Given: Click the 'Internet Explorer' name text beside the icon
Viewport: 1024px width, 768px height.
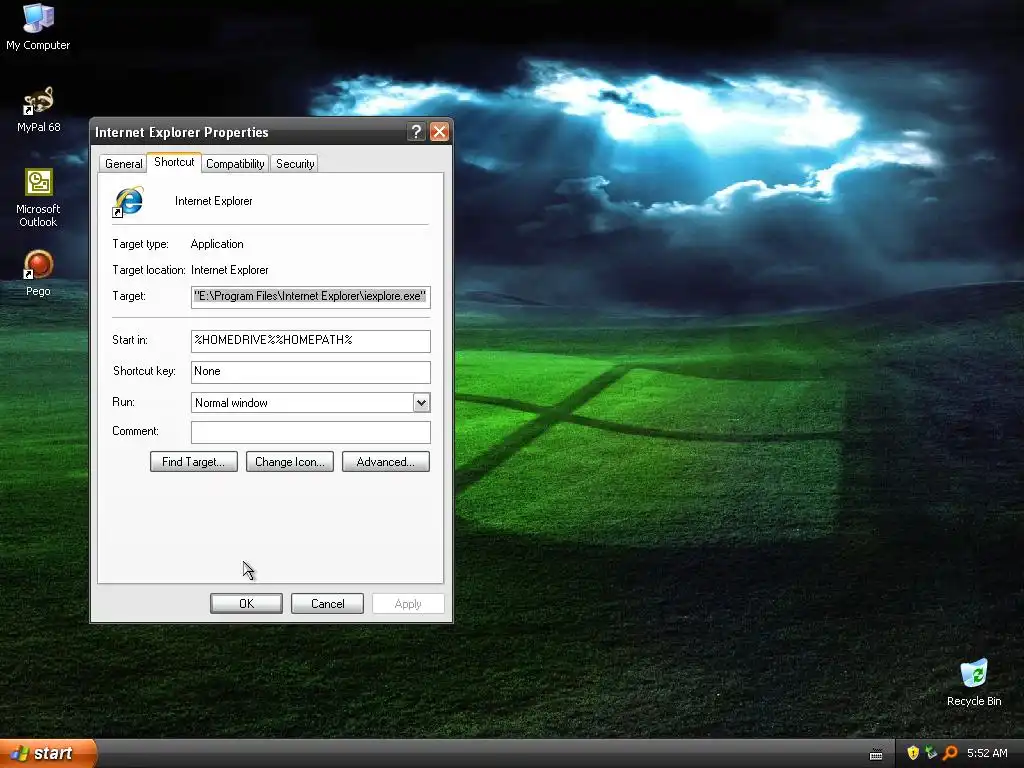Looking at the screenshot, I should [x=214, y=201].
